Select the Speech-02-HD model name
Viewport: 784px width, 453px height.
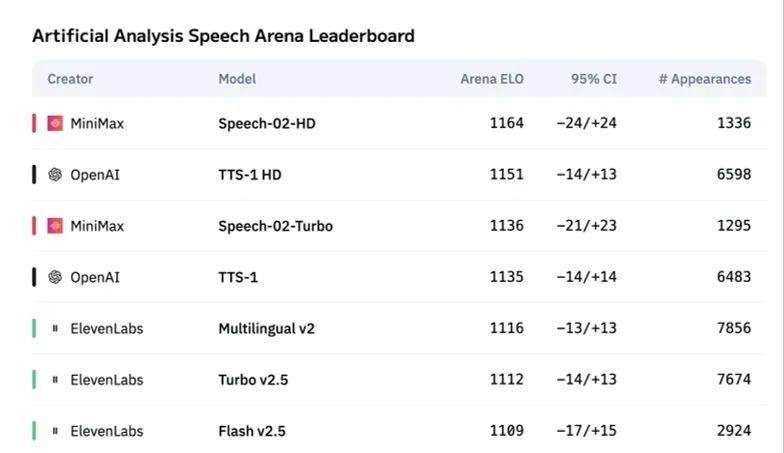coord(267,124)
